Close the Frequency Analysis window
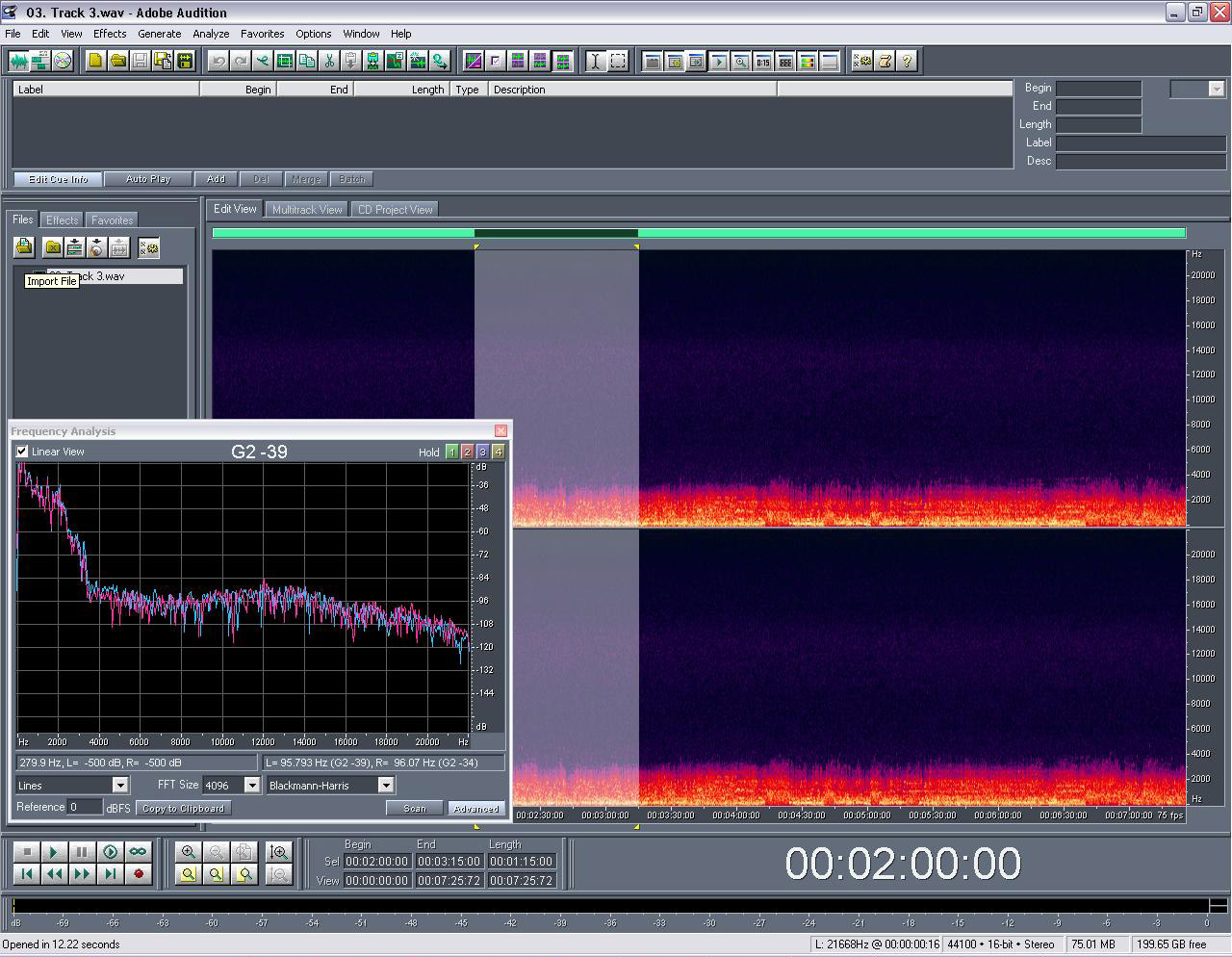The width and height of the screenshot is (1232, 957). pyautogui.click(x=500, y=430)
